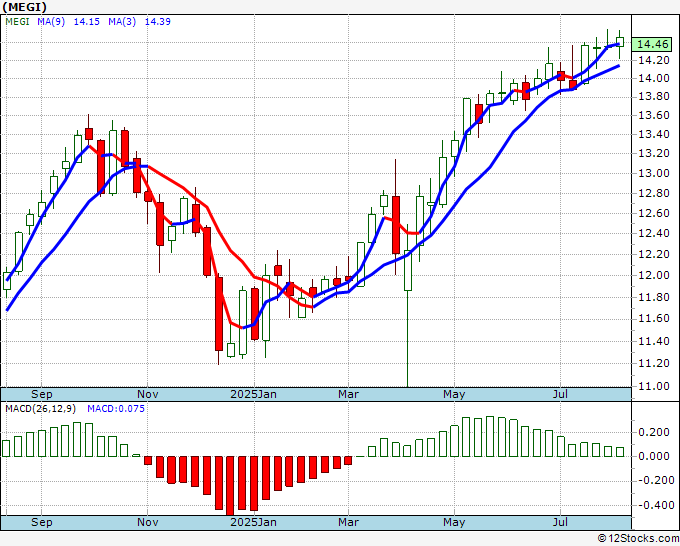Viewport: 680px width, 546px height.
Task: Click the MACD:0.075 value label
Action: tap(116, 409)
